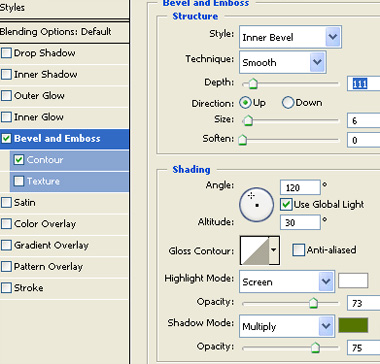Click the Size value field showing 6

pyautogui.click(x=364, y=120)
